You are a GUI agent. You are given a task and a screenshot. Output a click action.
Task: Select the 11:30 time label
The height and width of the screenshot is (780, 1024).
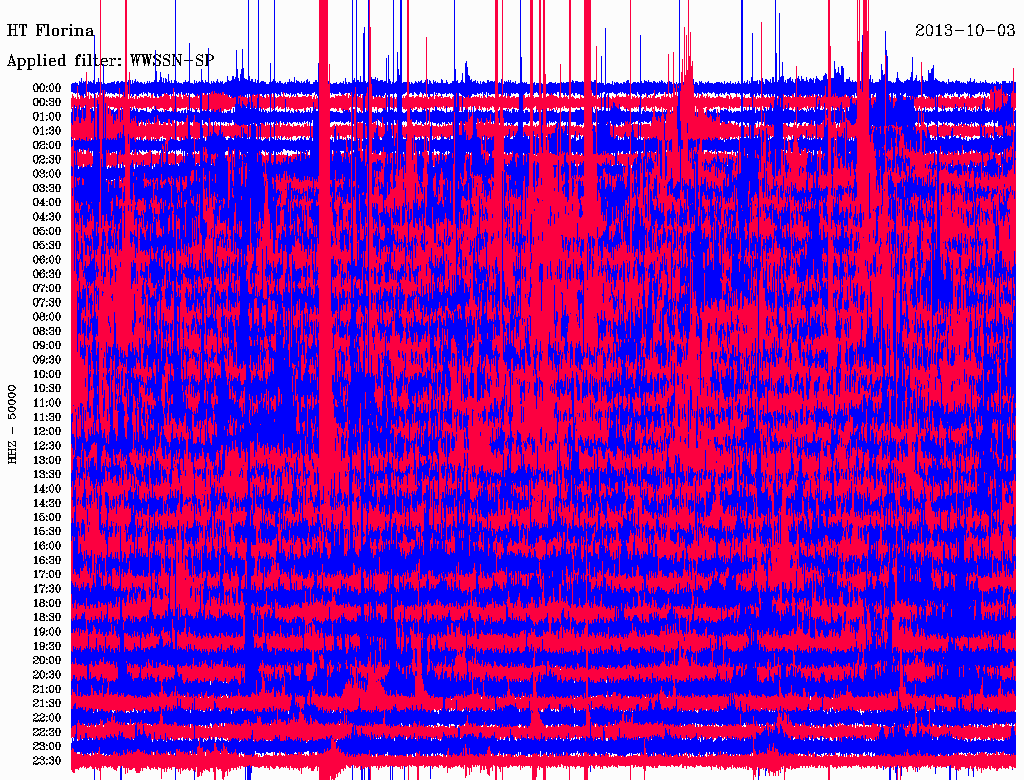tap(47, 417)
